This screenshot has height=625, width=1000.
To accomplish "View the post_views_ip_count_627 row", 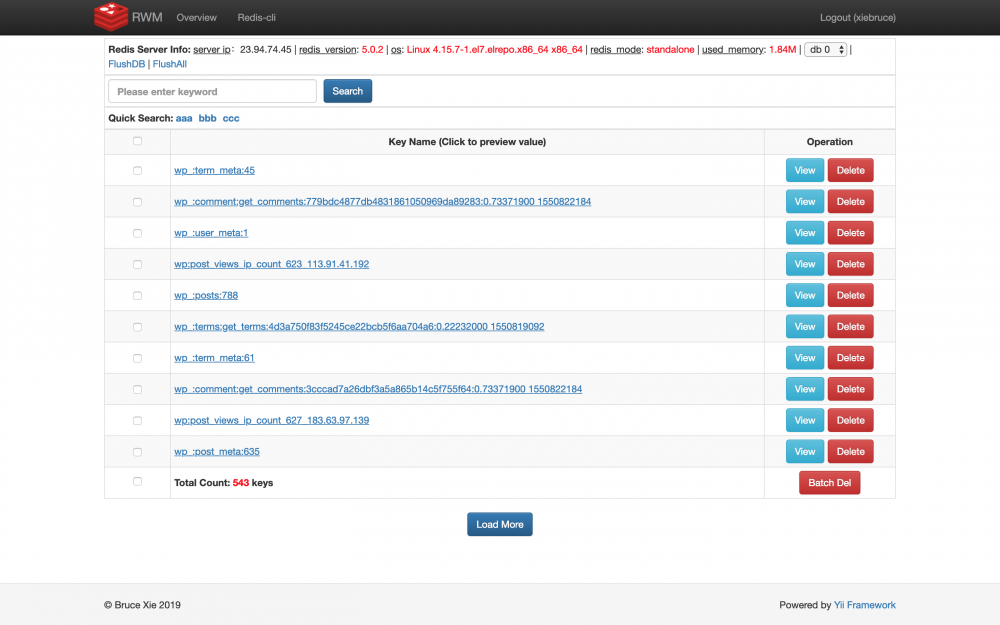I will [x=805, y=420].
